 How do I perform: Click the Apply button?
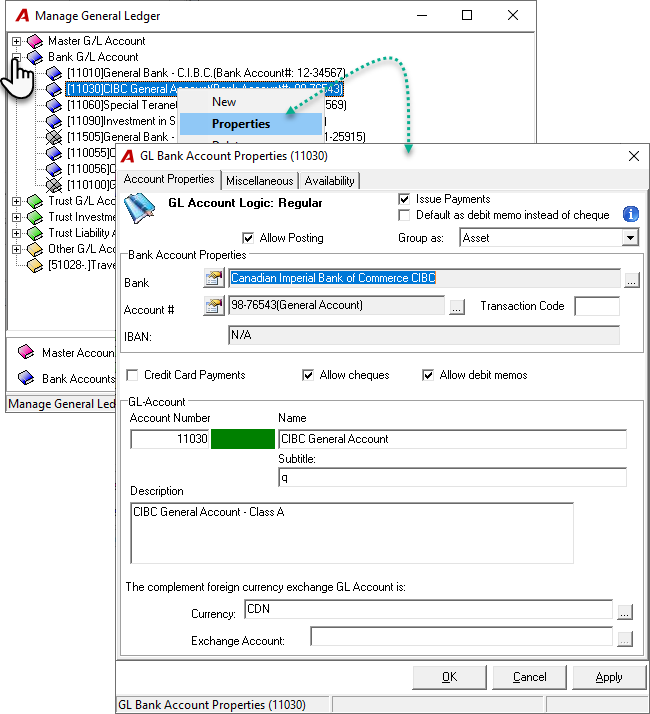pyautogui.click(x=609, y=677)
